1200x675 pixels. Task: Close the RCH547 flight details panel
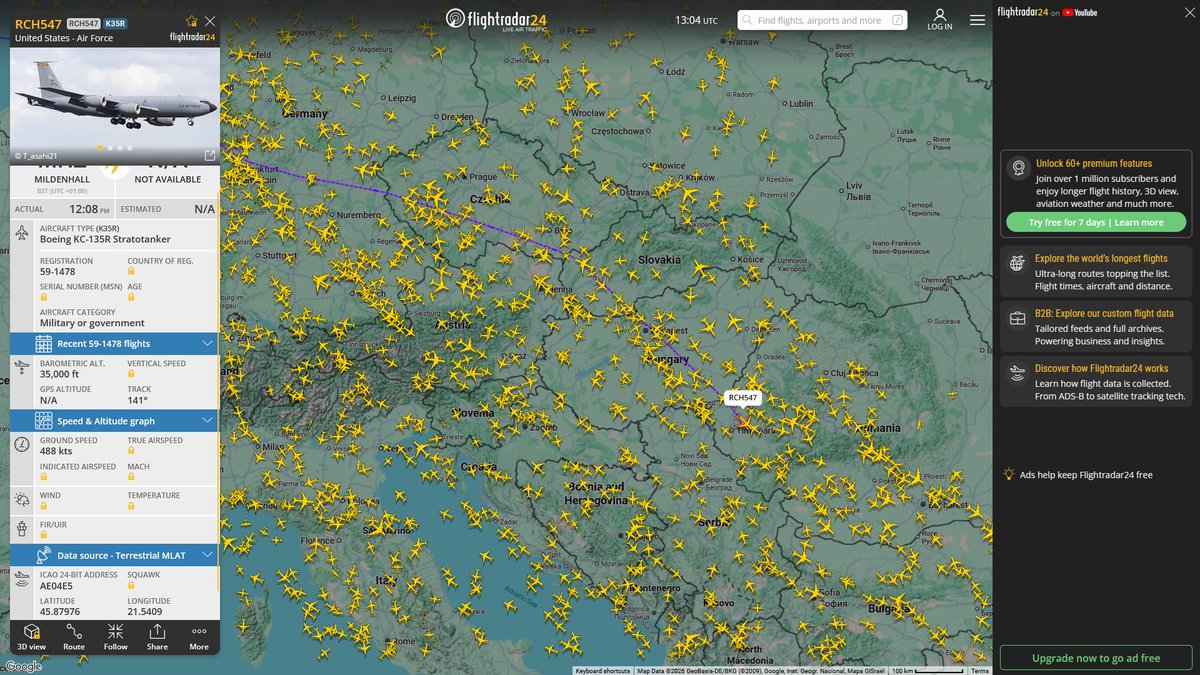click(209, 21)
